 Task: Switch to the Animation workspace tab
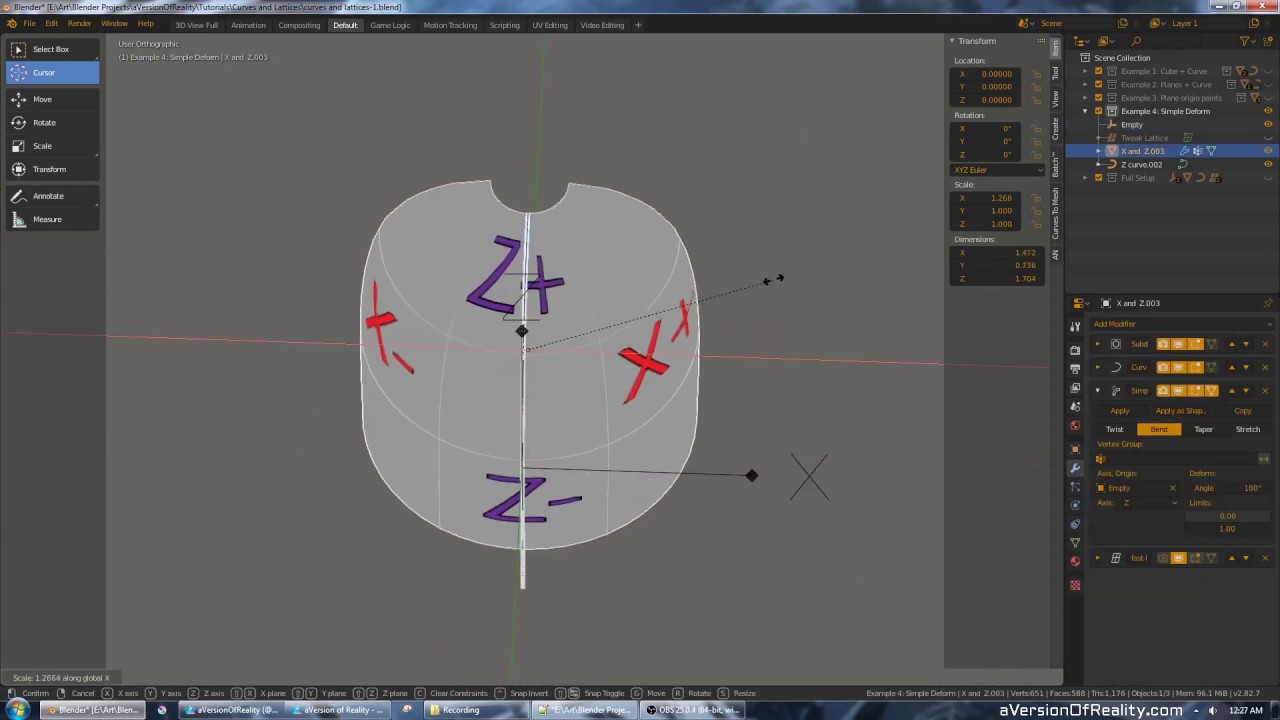[248, 25]
